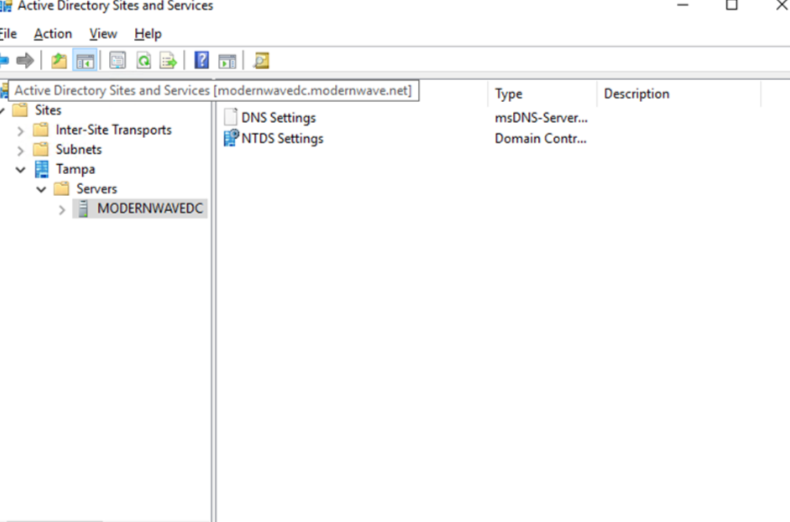Expand the Inter-Site Transports node
Image resolution: width=790 pixels, height=522 pixels.
[21, 130]
